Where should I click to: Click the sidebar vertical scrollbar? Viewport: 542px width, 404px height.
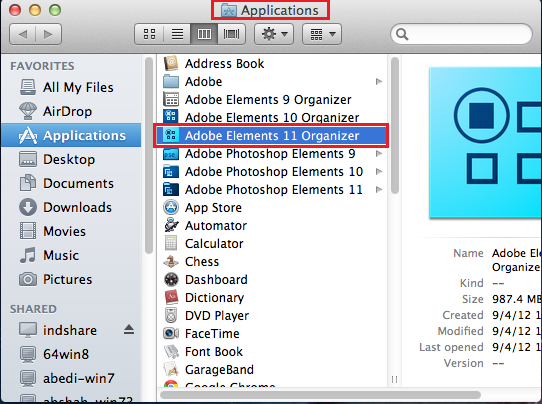tap(149, 156)
